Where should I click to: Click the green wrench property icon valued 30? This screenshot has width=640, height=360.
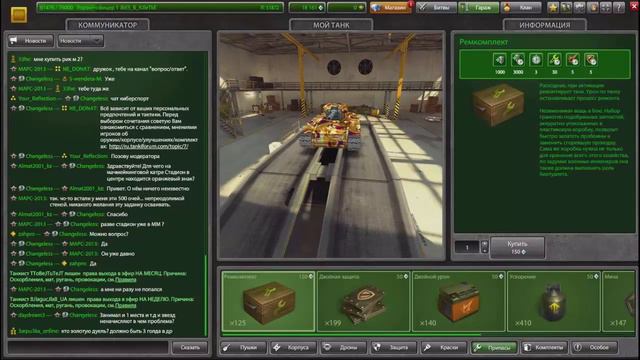point(554,60)
